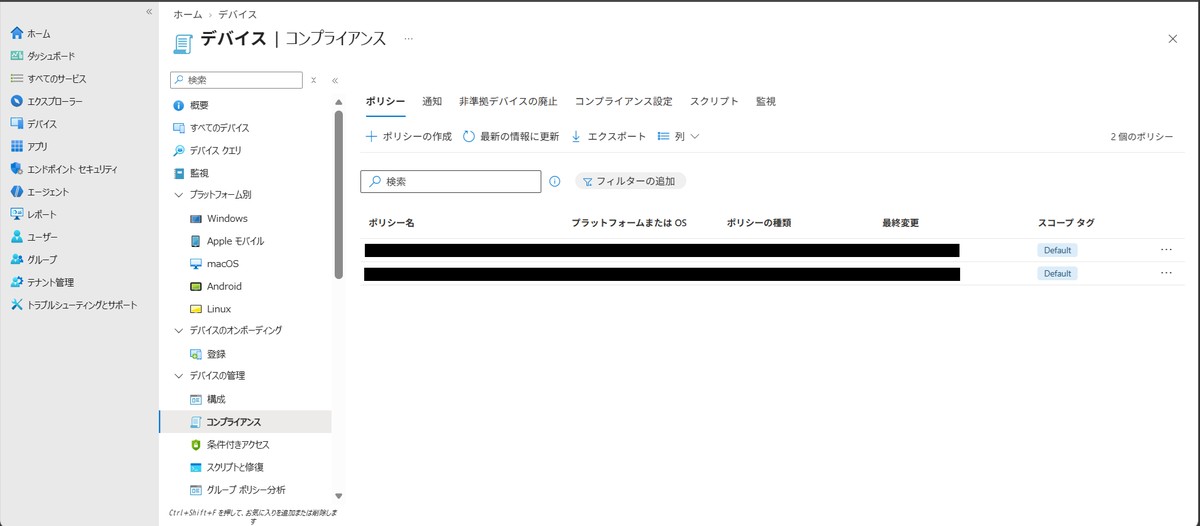
Task: Click the デバイス クエリ search icon
Action: pos(179,150)
